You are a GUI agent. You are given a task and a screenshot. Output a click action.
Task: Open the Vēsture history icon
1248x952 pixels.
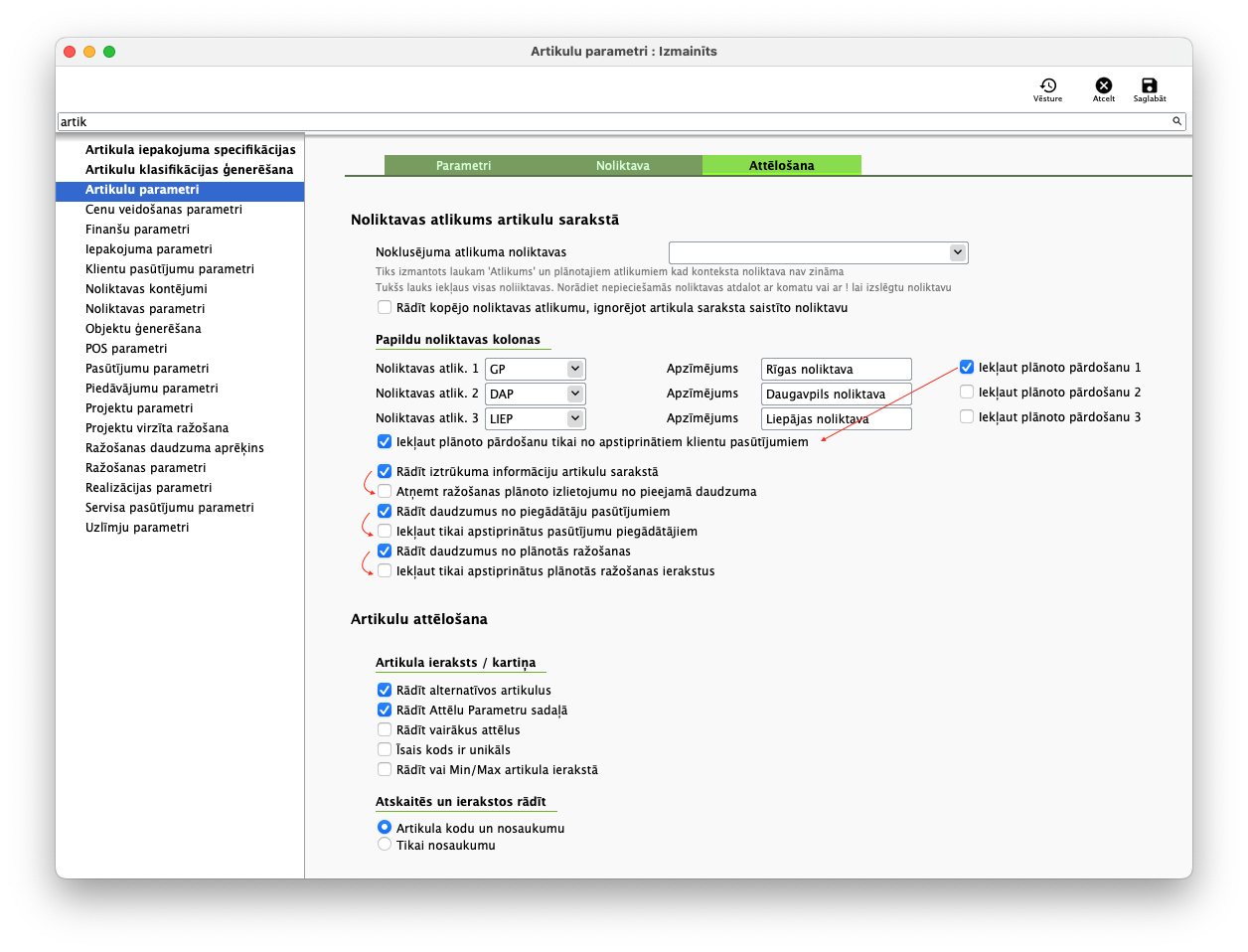tap(1047, 88)
